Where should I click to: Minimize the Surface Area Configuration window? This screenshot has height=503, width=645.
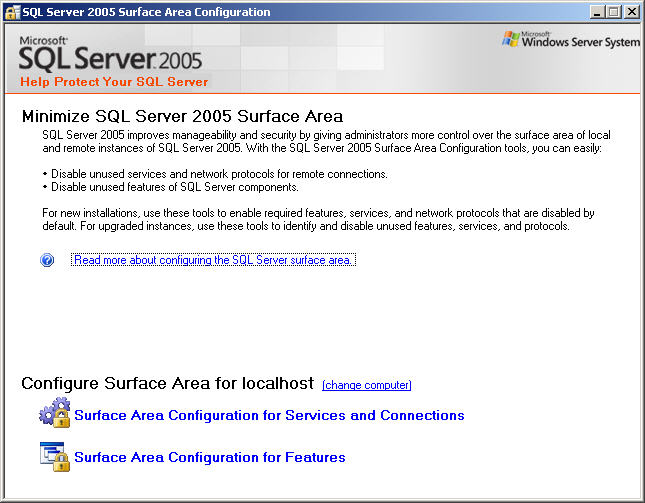(596, 12)
